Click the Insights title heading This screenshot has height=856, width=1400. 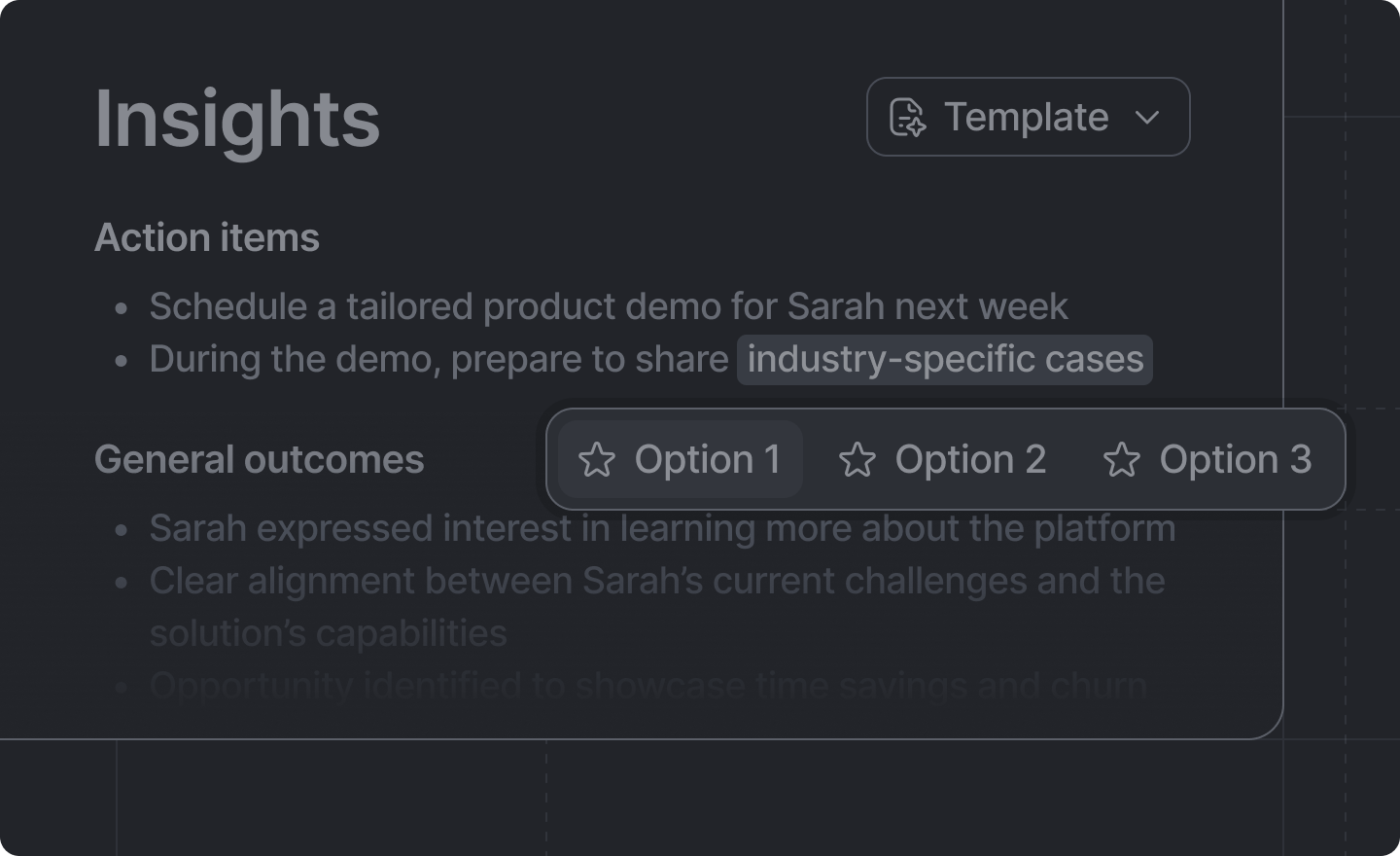(x=237, y=120)
